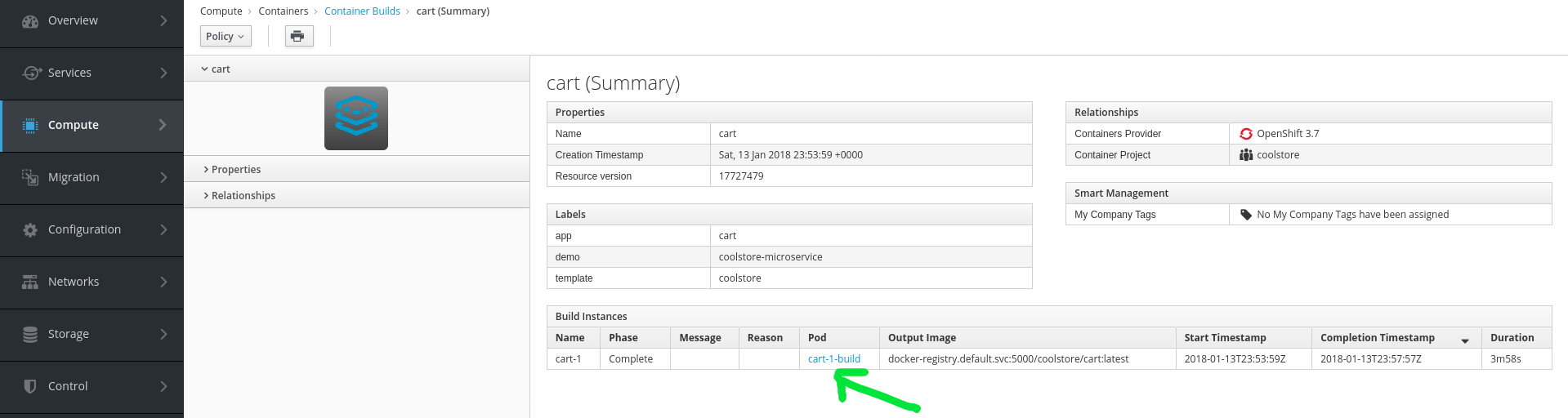The image size is (1568, 418).
Task: Open the Container Builds breadcrumb link
Action: click(362, 11)
